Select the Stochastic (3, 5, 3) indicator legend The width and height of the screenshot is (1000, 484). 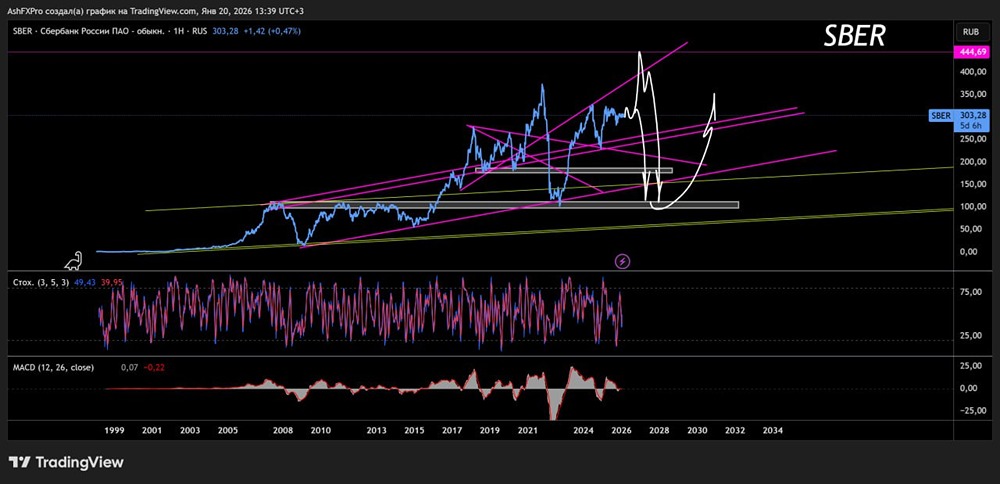point(41,281)
